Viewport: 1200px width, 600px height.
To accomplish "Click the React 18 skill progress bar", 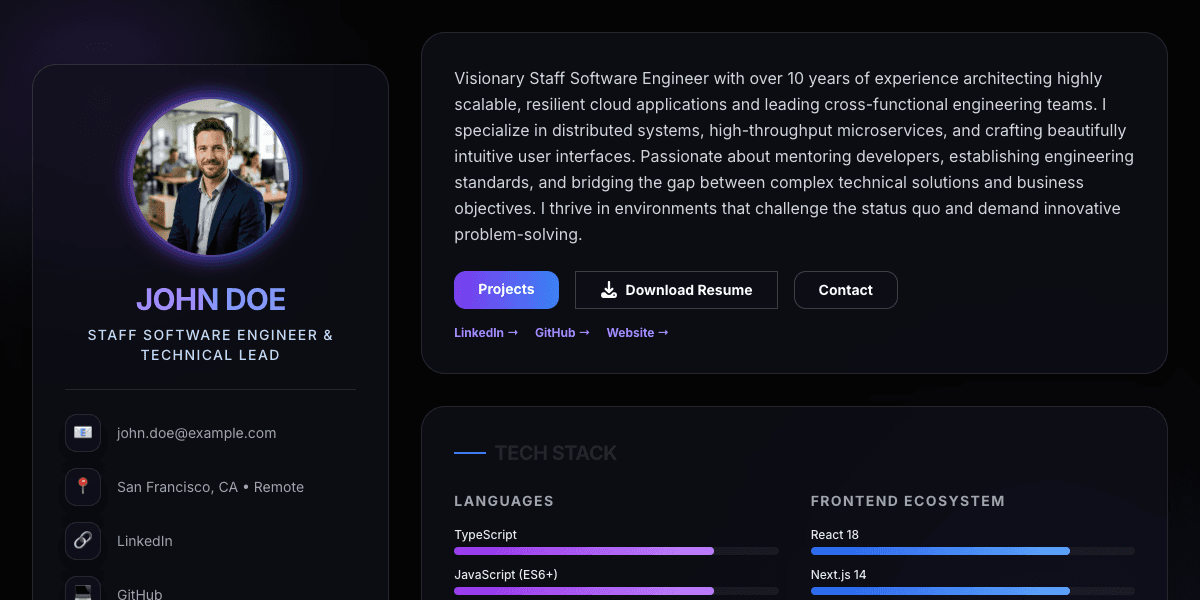I will [x=972, y=551].
